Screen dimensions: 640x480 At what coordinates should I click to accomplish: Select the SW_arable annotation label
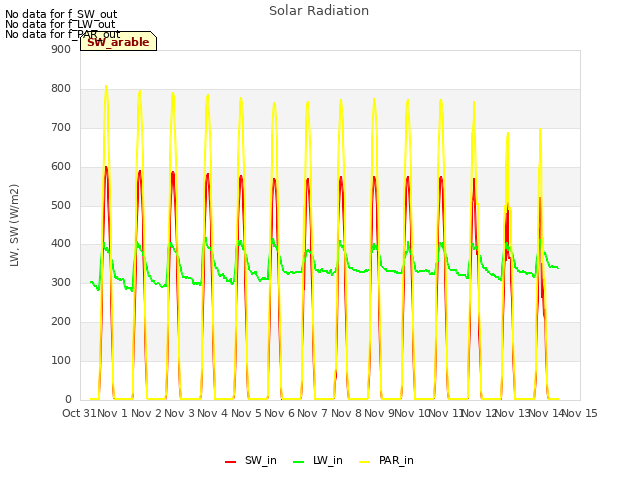point(118,42)
